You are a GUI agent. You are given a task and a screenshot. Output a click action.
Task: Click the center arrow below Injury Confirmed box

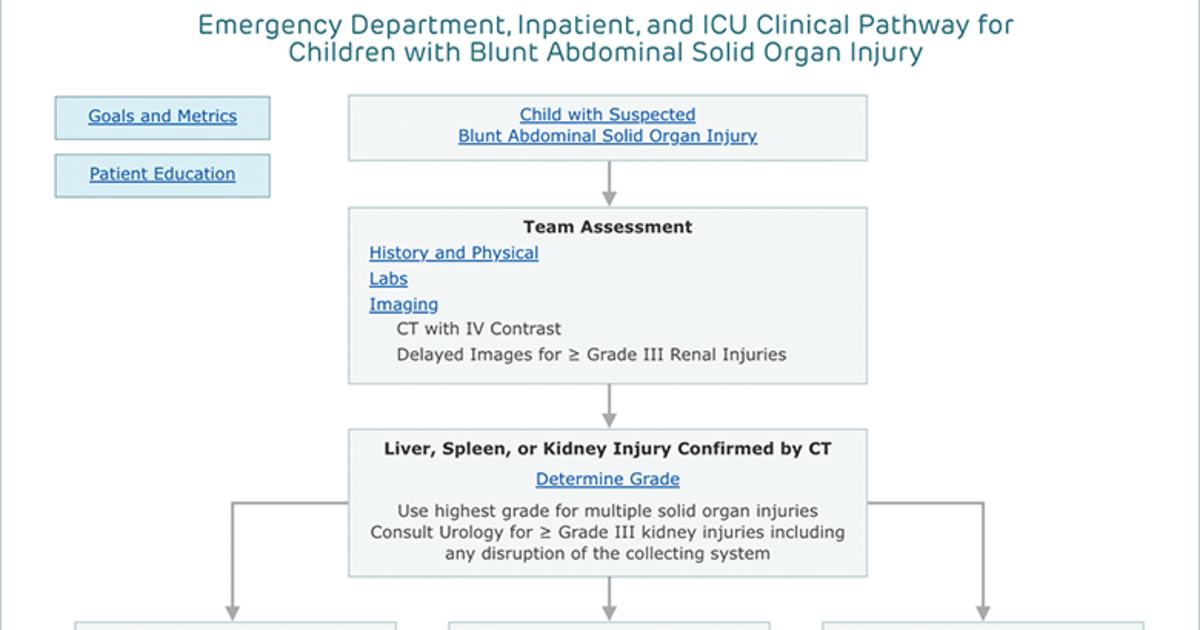[608, 599]
